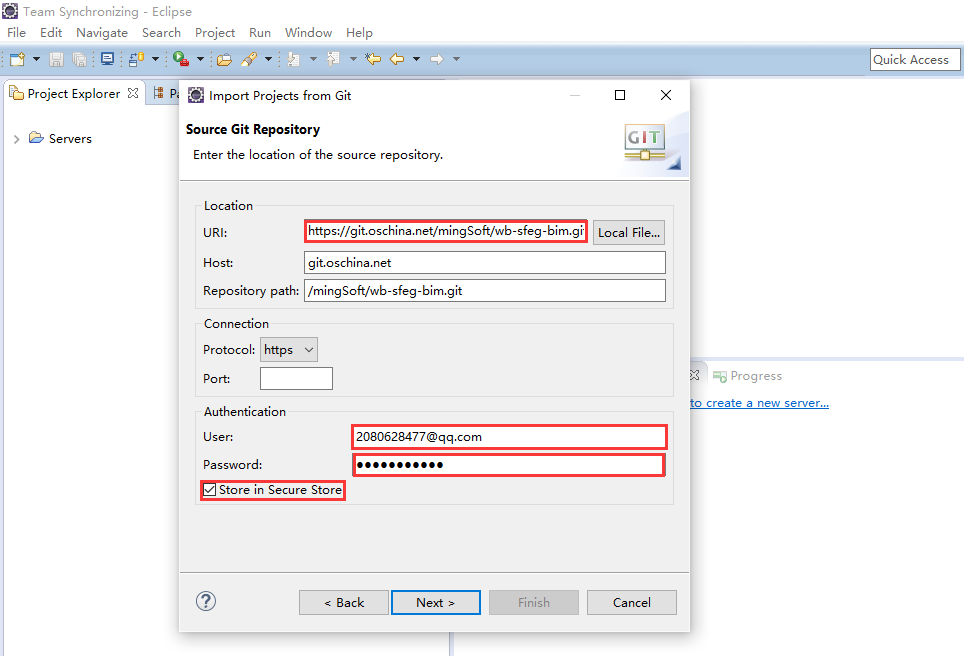
Task: Open the External Tools dropdown arrow
Action: pos(200,59)
